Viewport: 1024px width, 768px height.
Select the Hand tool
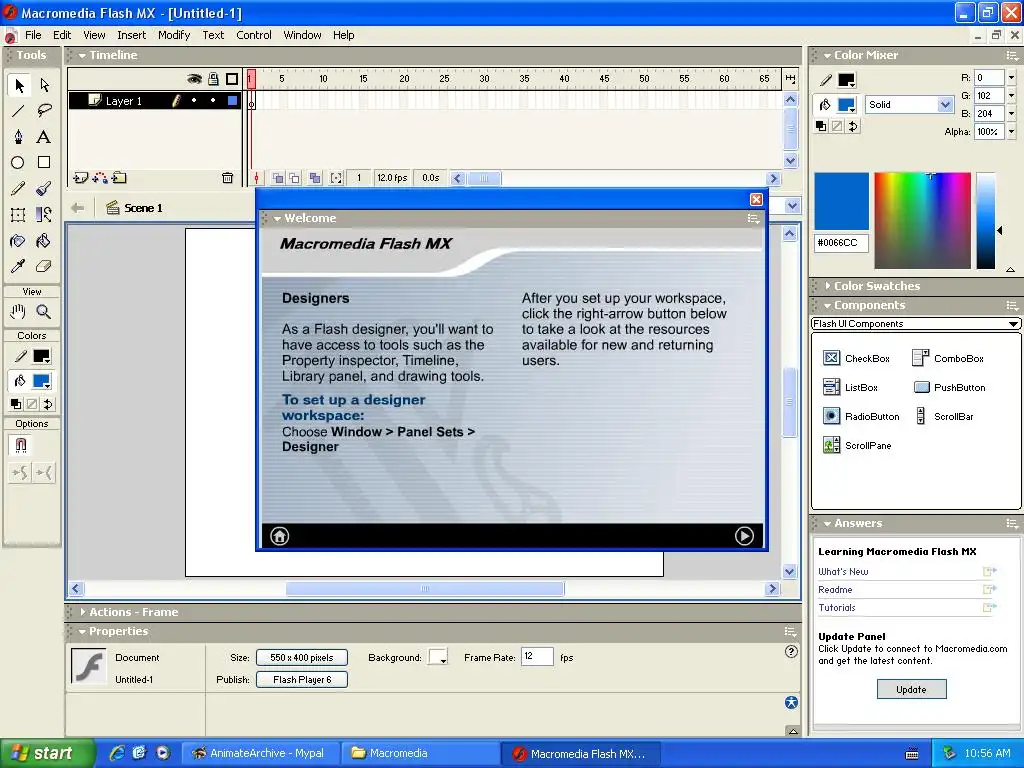(x=18, y=312)
